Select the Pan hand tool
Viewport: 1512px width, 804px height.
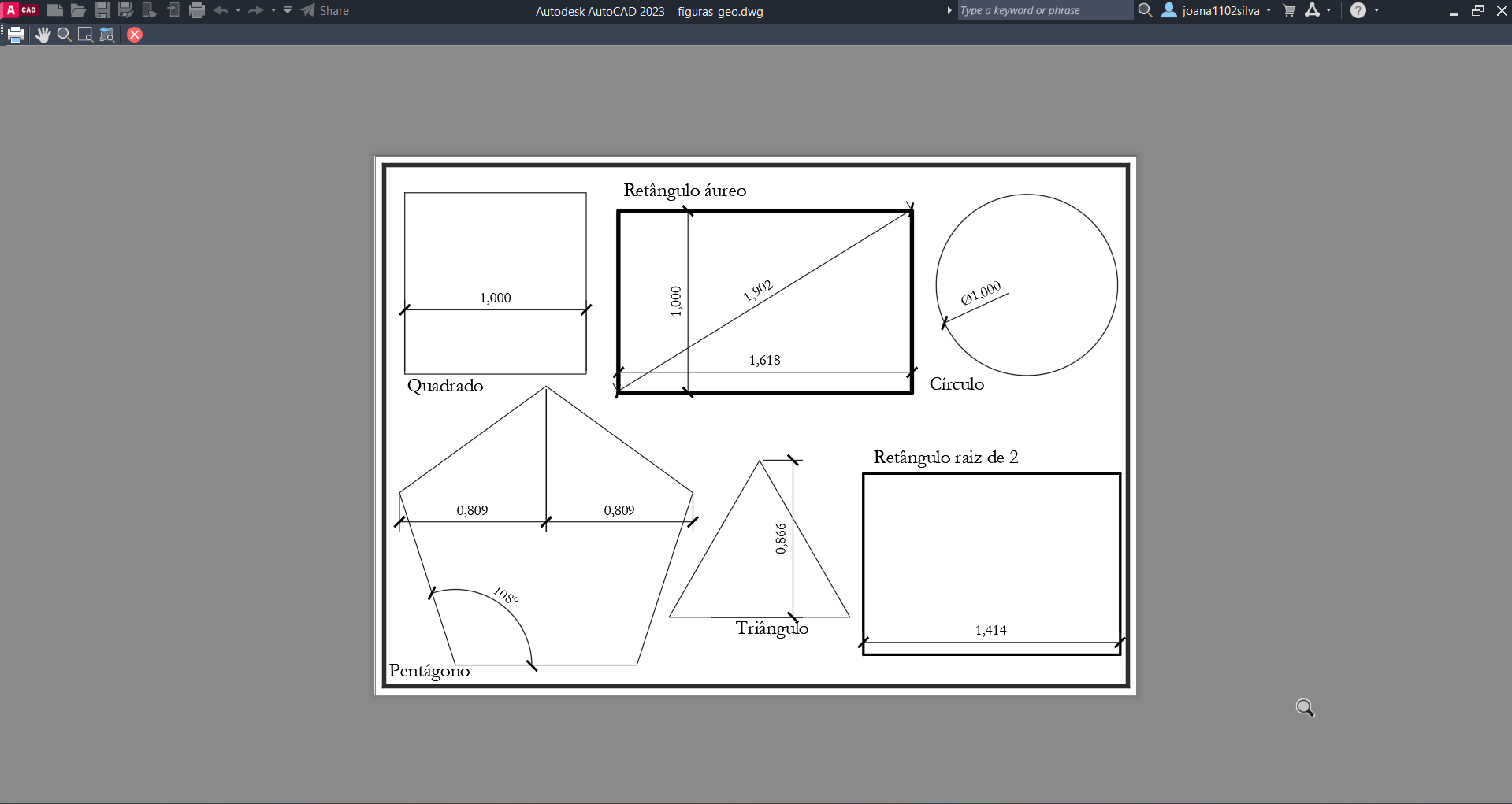43,35
